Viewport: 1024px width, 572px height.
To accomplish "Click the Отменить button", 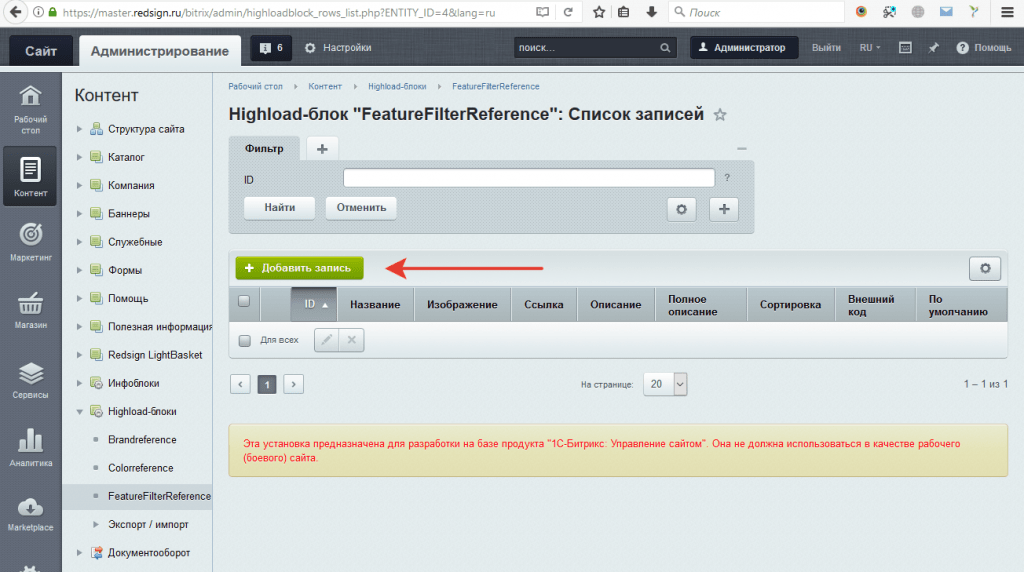I will 361,208.
